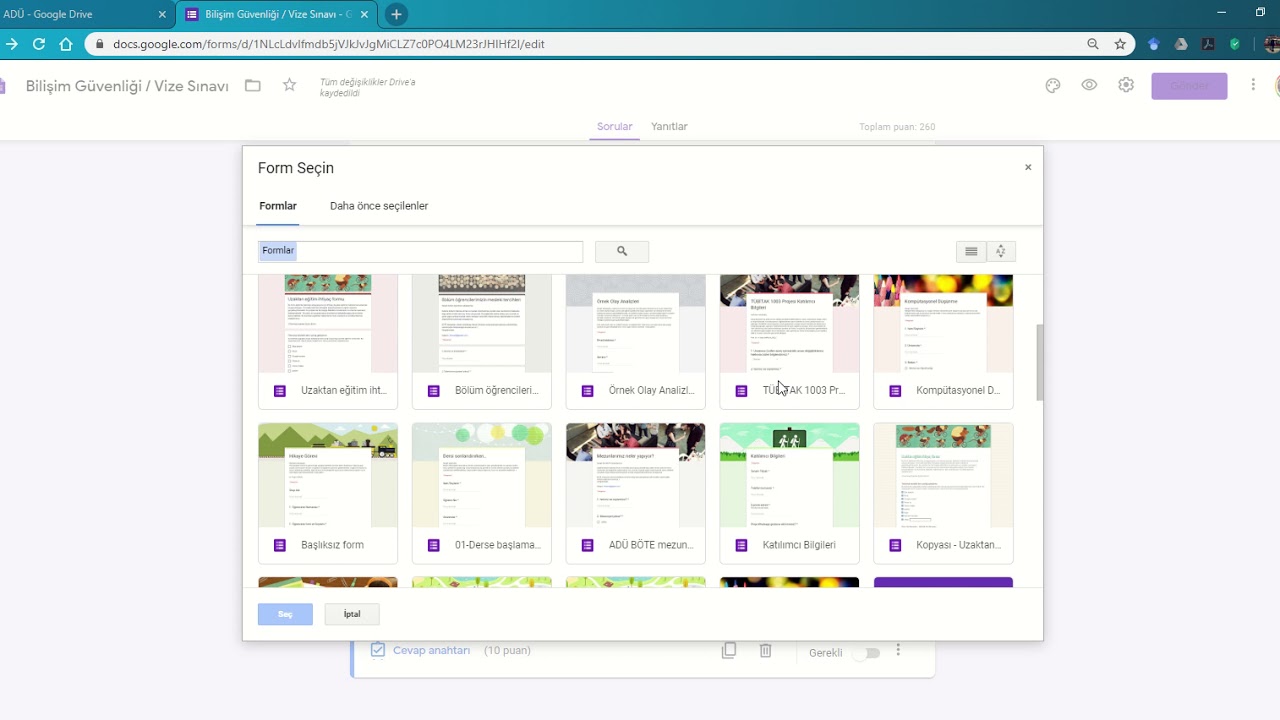Select the Katılımcı Bilgileri form thumbnail
1280x720 pixels.
pos(789,493)
